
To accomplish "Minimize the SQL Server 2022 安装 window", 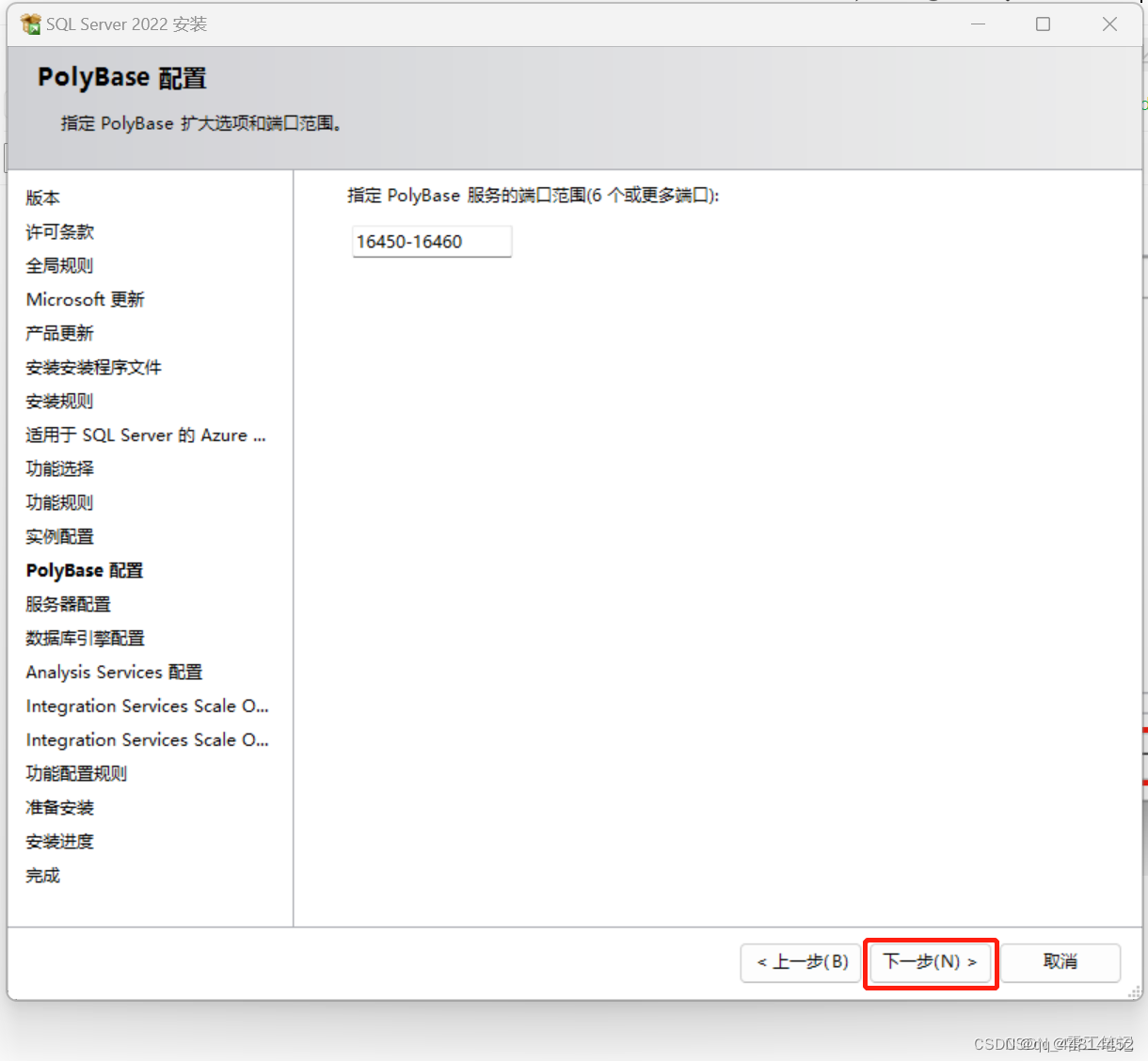I will 978,24.
